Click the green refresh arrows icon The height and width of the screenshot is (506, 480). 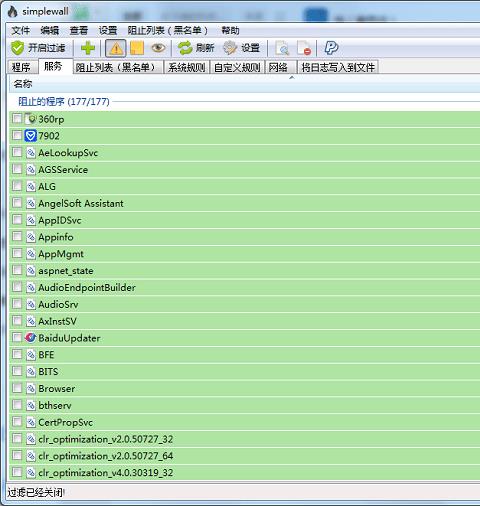[x=185, y=48]
